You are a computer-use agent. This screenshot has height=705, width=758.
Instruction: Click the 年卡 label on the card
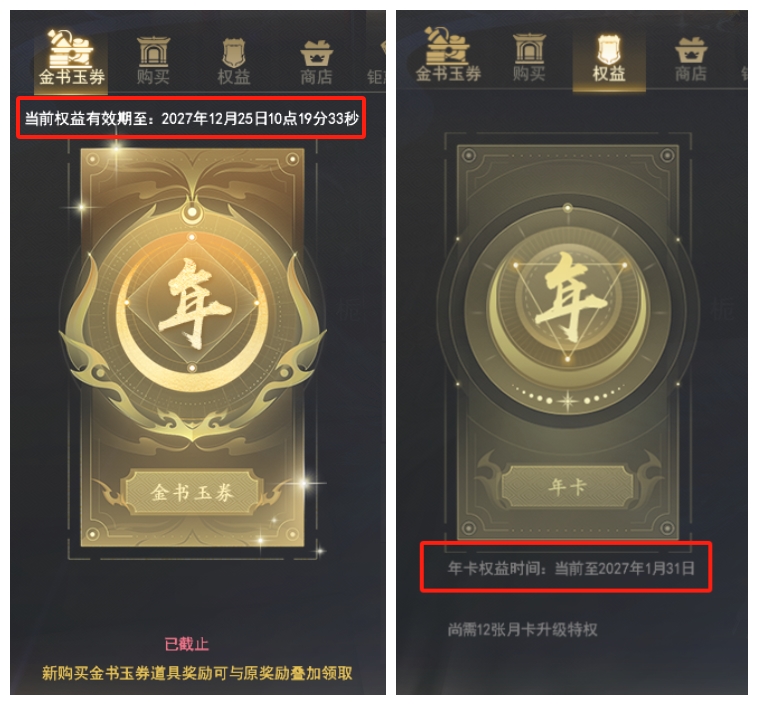[567, 486]
